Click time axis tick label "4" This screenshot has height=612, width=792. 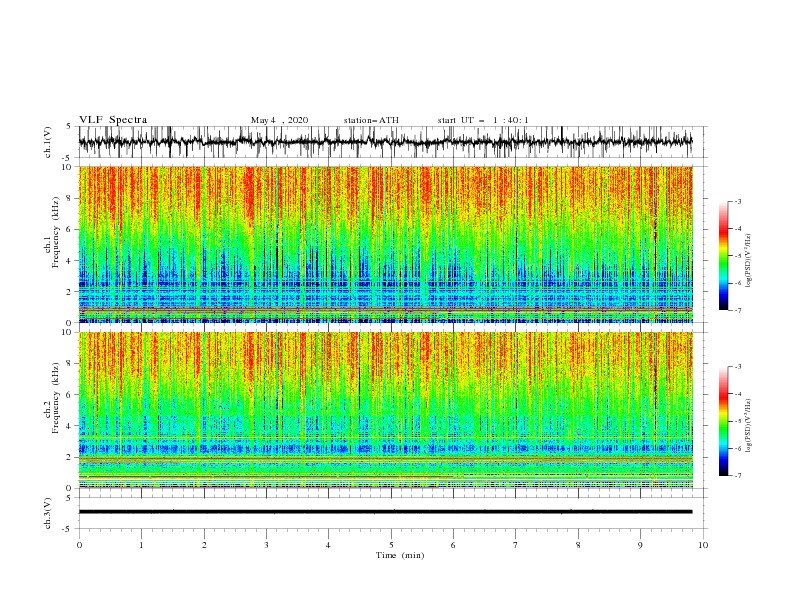(328, 545)
